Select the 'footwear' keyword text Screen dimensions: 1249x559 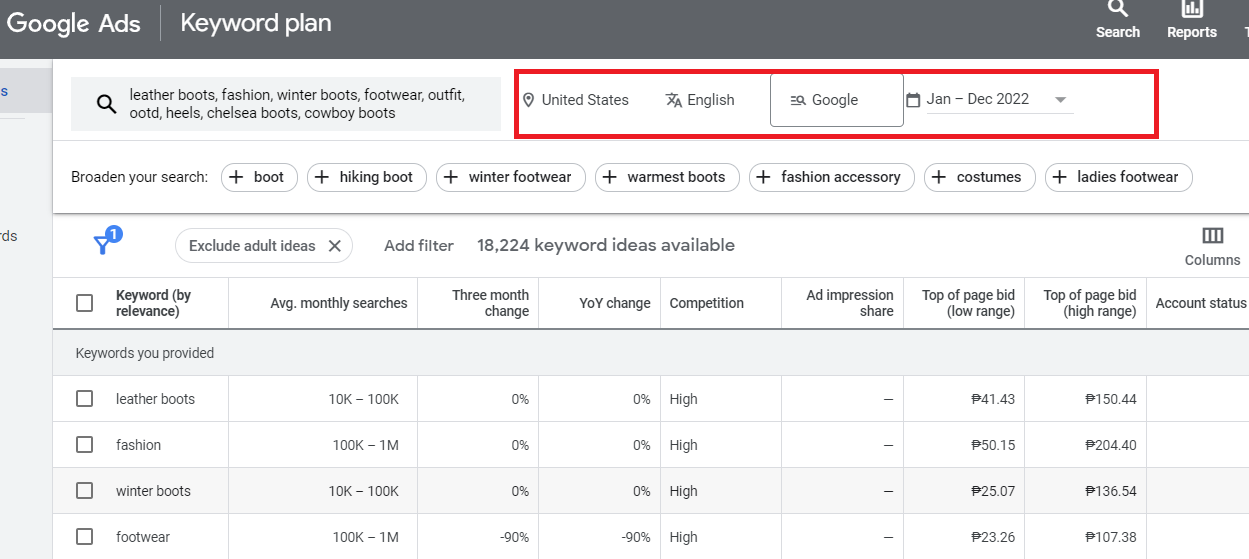click(143, 537)
